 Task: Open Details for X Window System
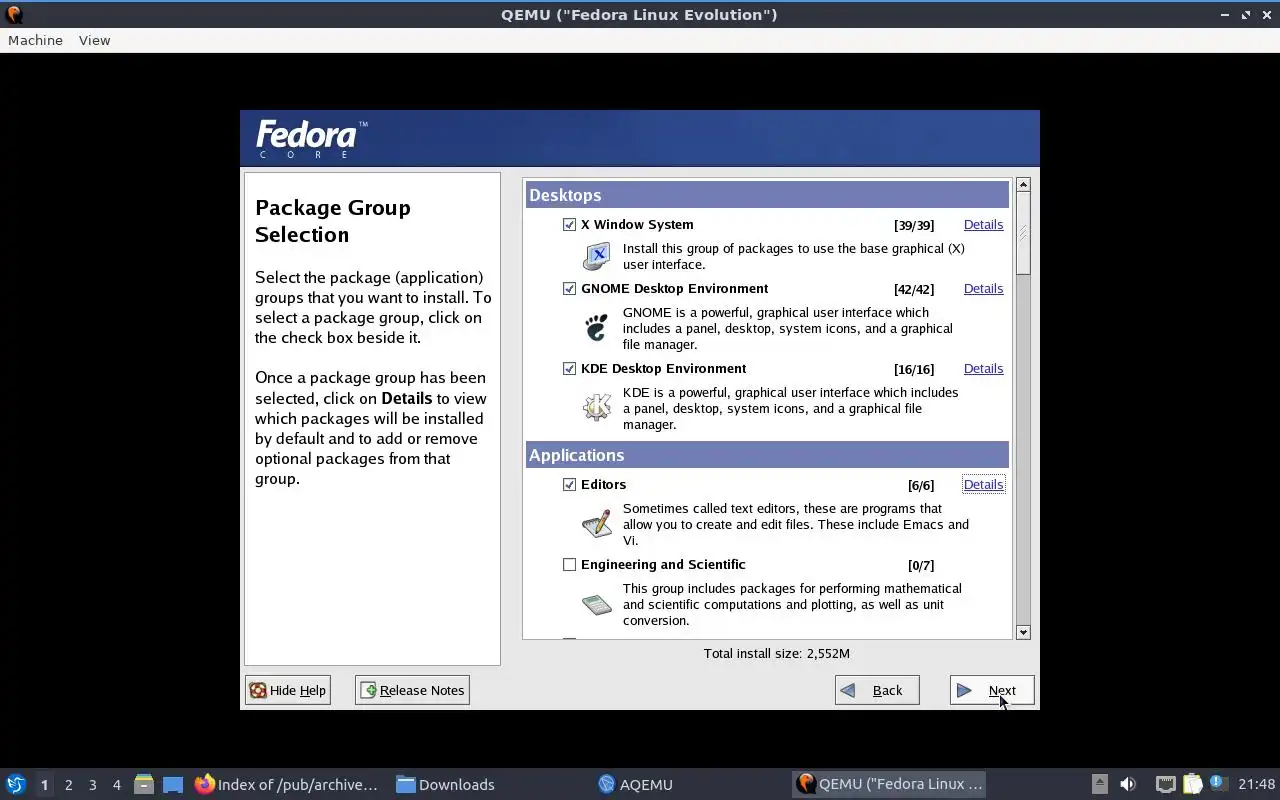tap(983, 225)
